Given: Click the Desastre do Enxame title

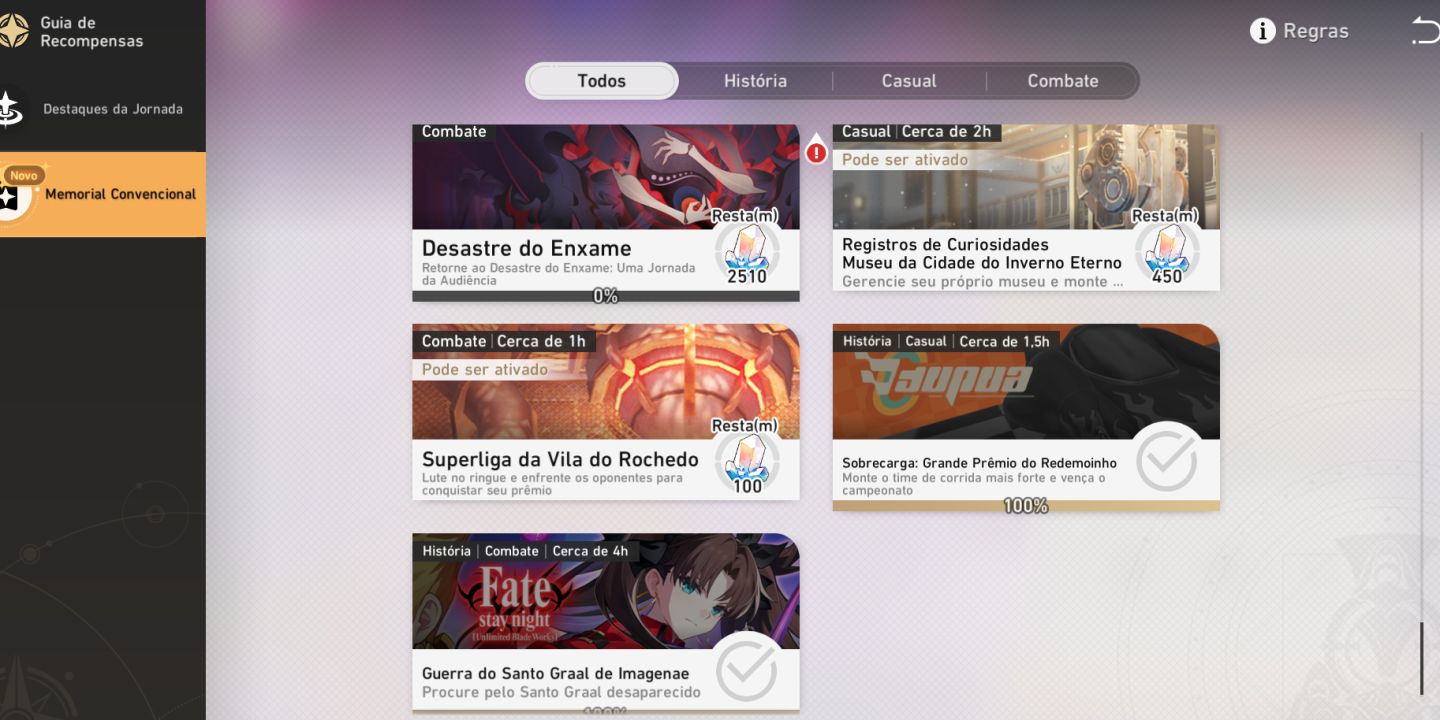Looking at the screenshot, I should 526,248.
